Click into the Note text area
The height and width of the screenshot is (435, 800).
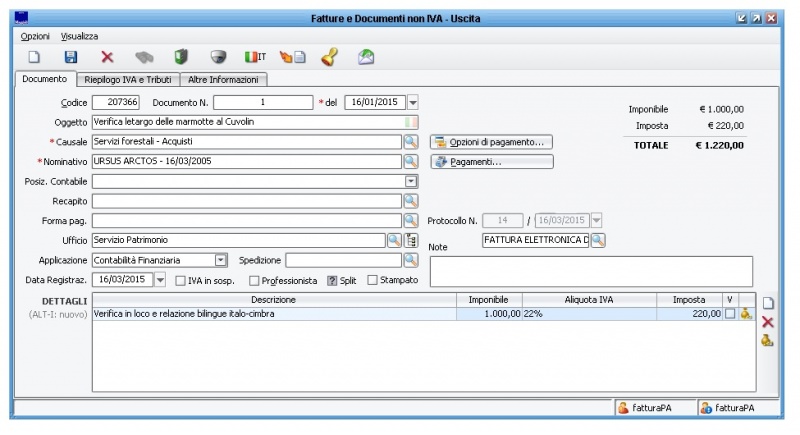point(590,271)
